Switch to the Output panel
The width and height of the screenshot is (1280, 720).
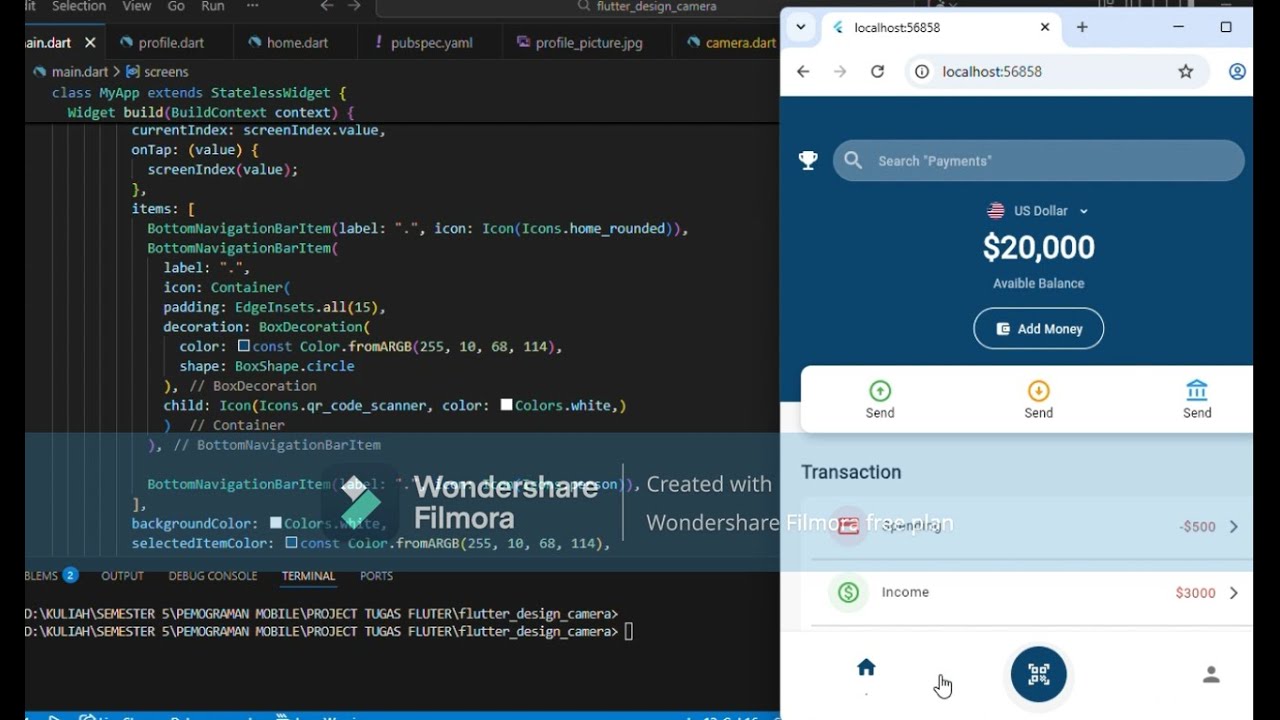[x=122, y=576]
